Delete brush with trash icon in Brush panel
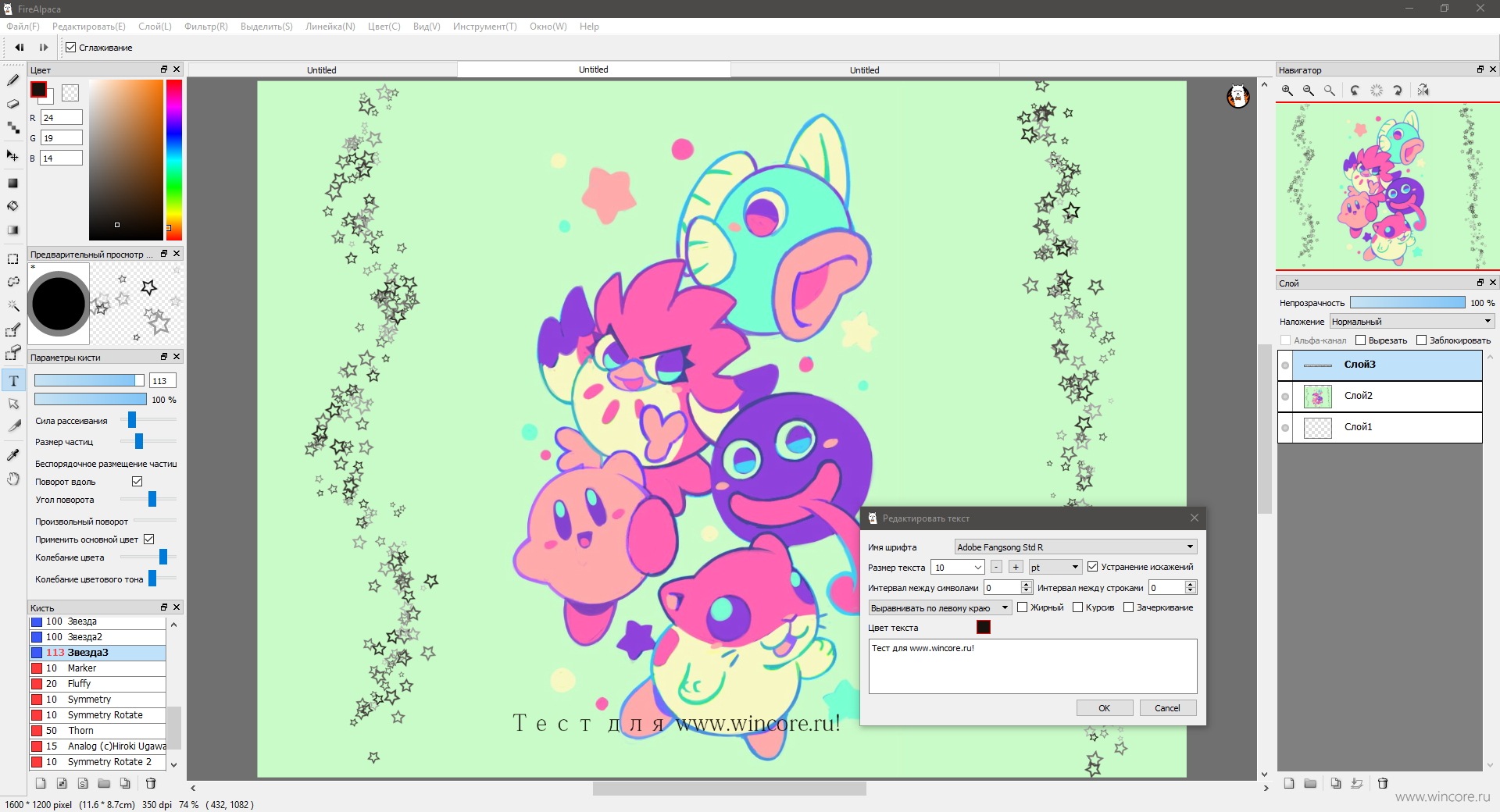This screenshot has height=812, width=1500. click(151, 783)
